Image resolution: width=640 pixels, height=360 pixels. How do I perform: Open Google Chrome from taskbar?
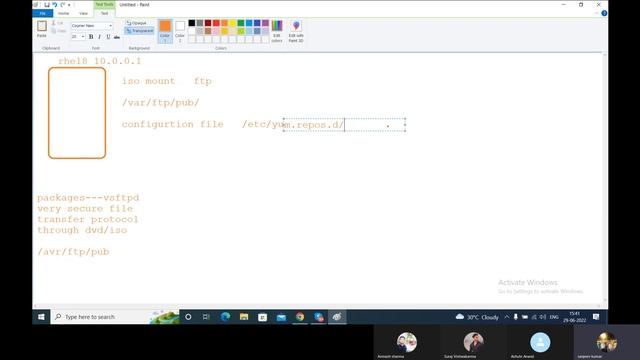click(x=300, y=317)
